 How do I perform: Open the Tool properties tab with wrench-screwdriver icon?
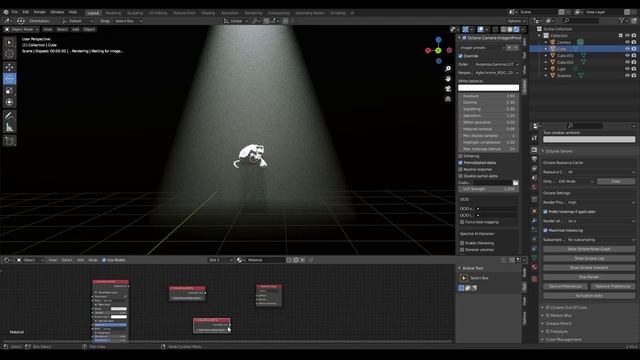[534, 138]
